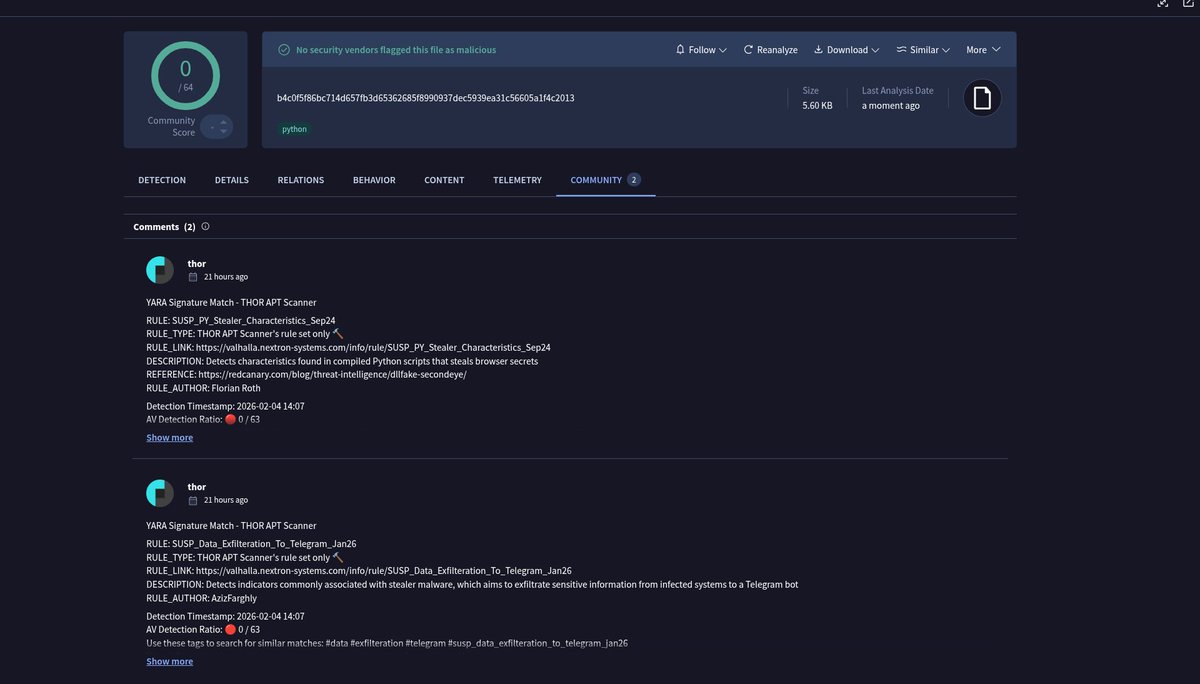Upvote the file with the community vote widget
This screenshot has height=684, width=1200.
coord(223,123)
